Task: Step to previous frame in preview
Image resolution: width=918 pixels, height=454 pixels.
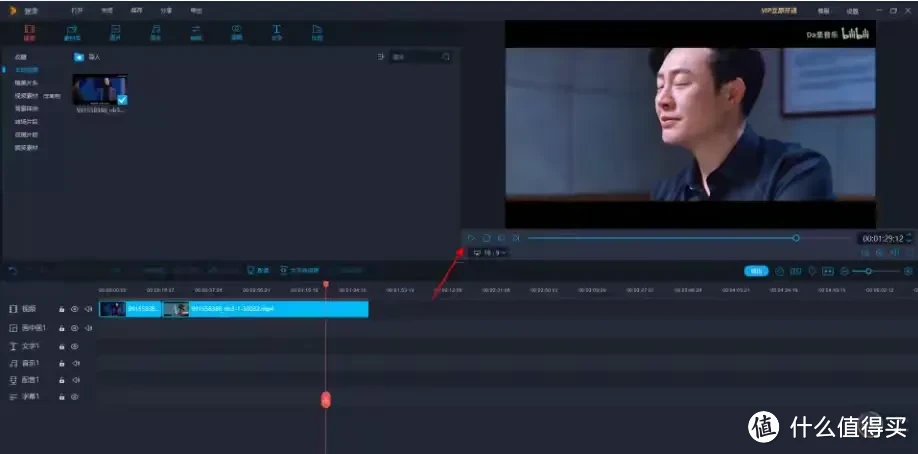Action: 501,238
